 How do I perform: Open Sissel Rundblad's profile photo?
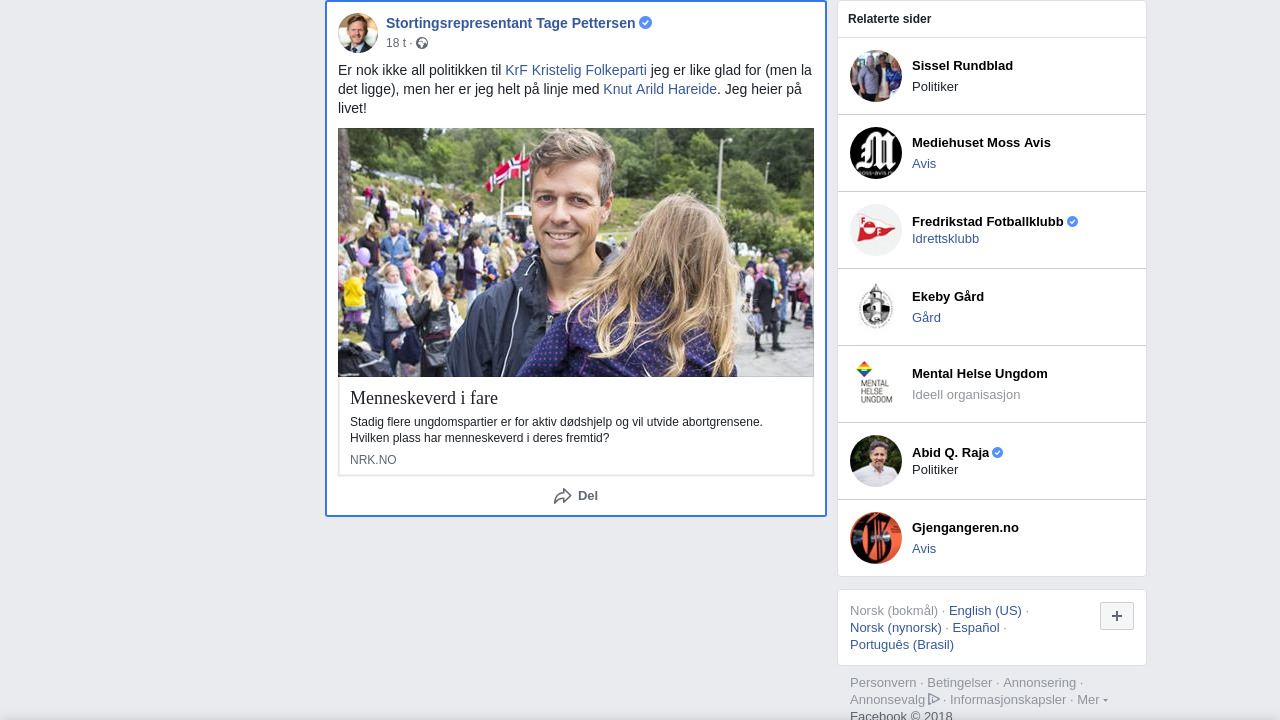[x=876, y=76]
